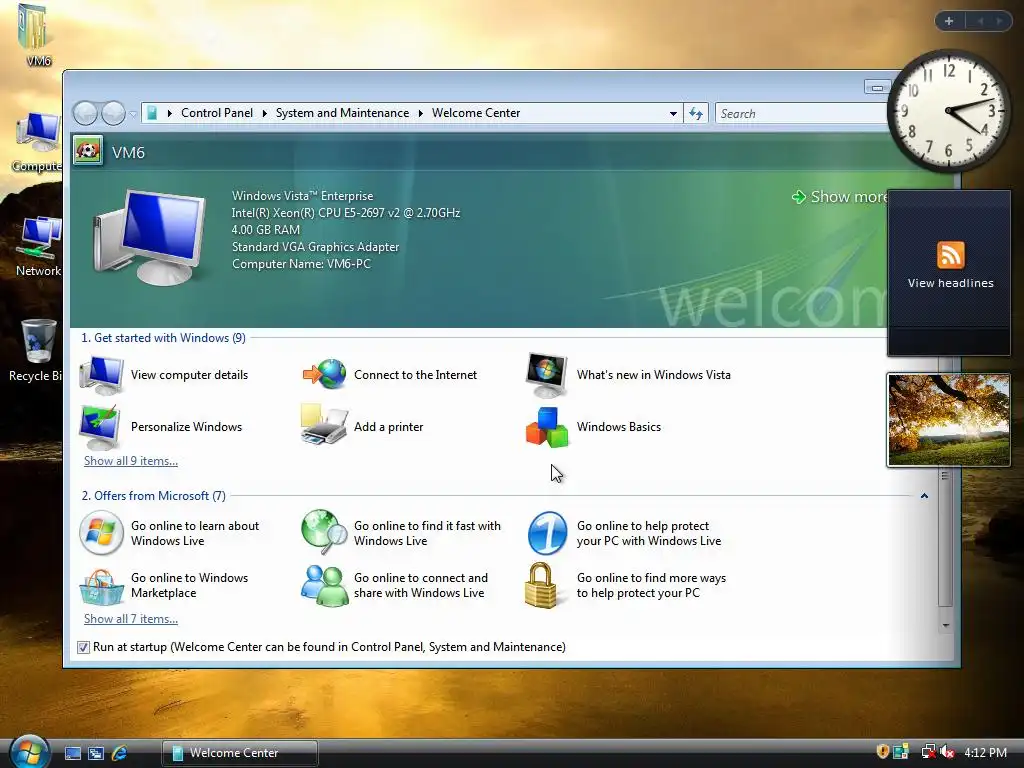Launch Internet Explorer from Quick Launch
Screen dimensions: 1024x768
point(120,753)
